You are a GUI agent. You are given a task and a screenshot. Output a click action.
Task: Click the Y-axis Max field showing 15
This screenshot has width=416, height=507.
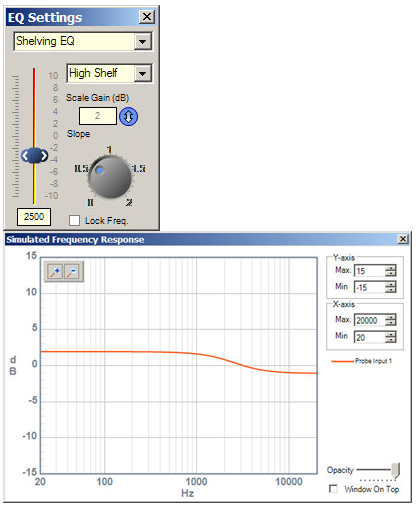tap(370, 271)
